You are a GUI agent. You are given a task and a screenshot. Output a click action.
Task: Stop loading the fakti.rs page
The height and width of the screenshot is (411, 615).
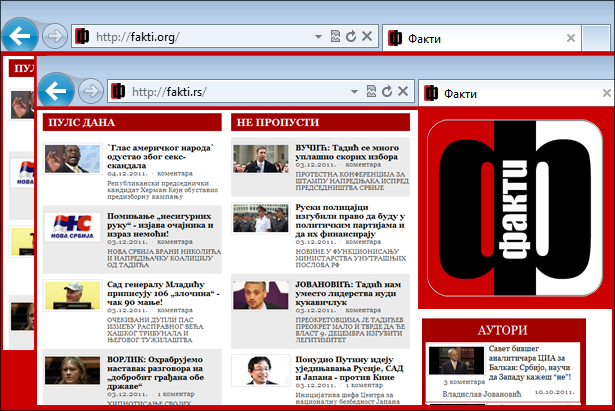point(403,92)
